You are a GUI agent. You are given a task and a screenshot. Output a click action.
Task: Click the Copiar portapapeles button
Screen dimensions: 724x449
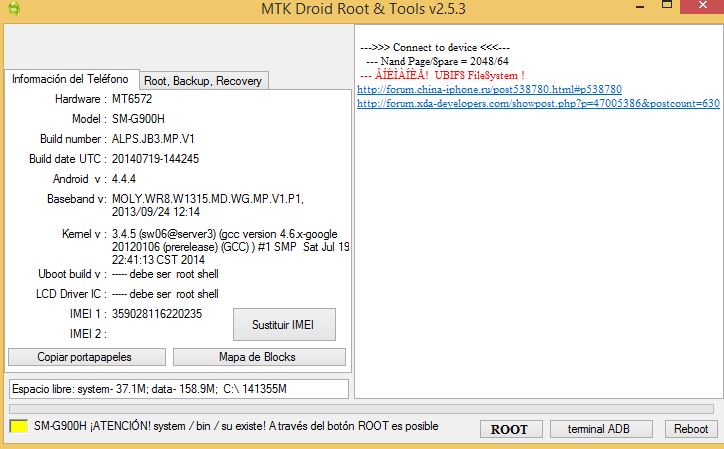pos(85,357)
